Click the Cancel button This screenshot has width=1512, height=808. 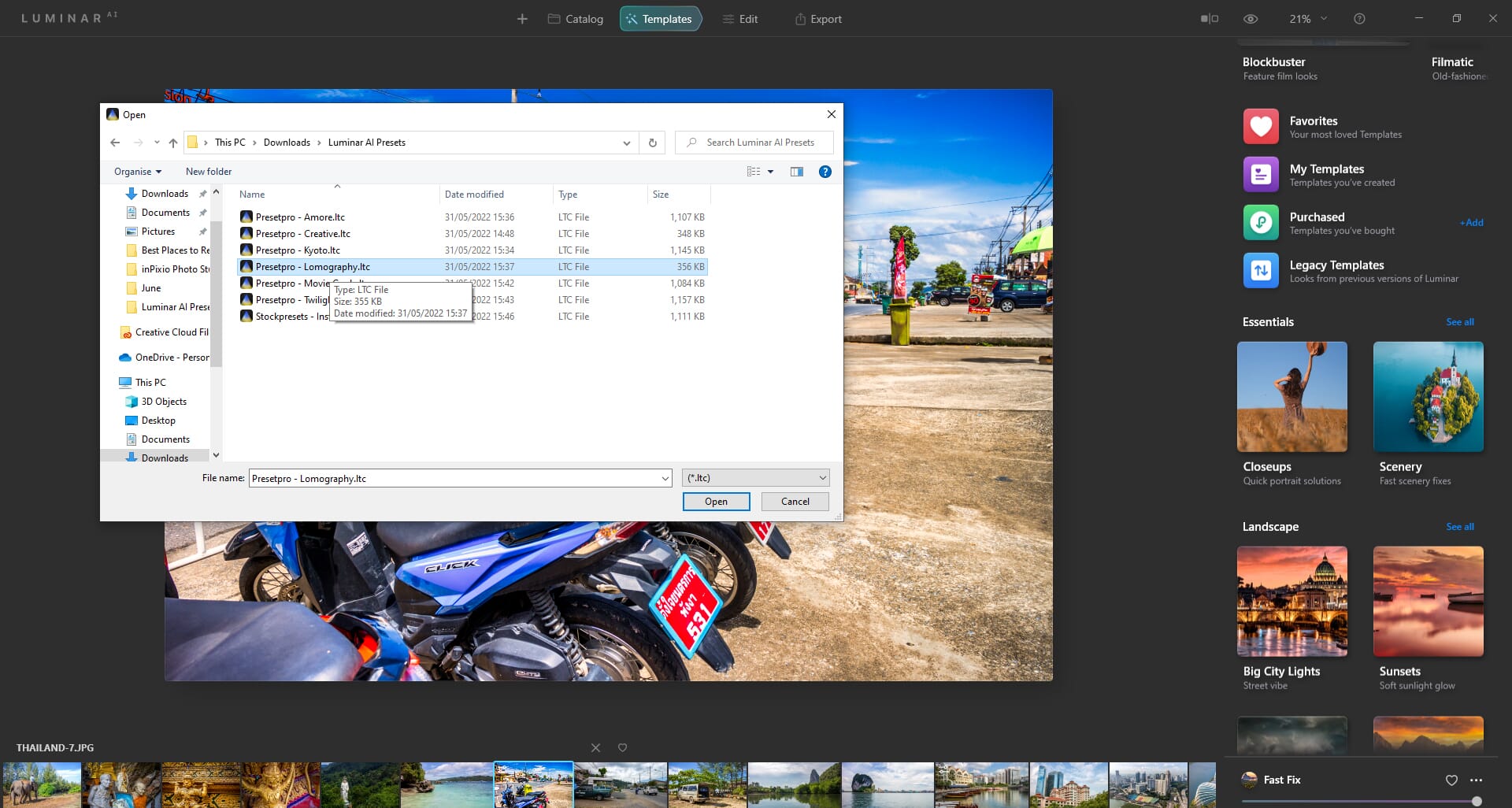point(795,502)
